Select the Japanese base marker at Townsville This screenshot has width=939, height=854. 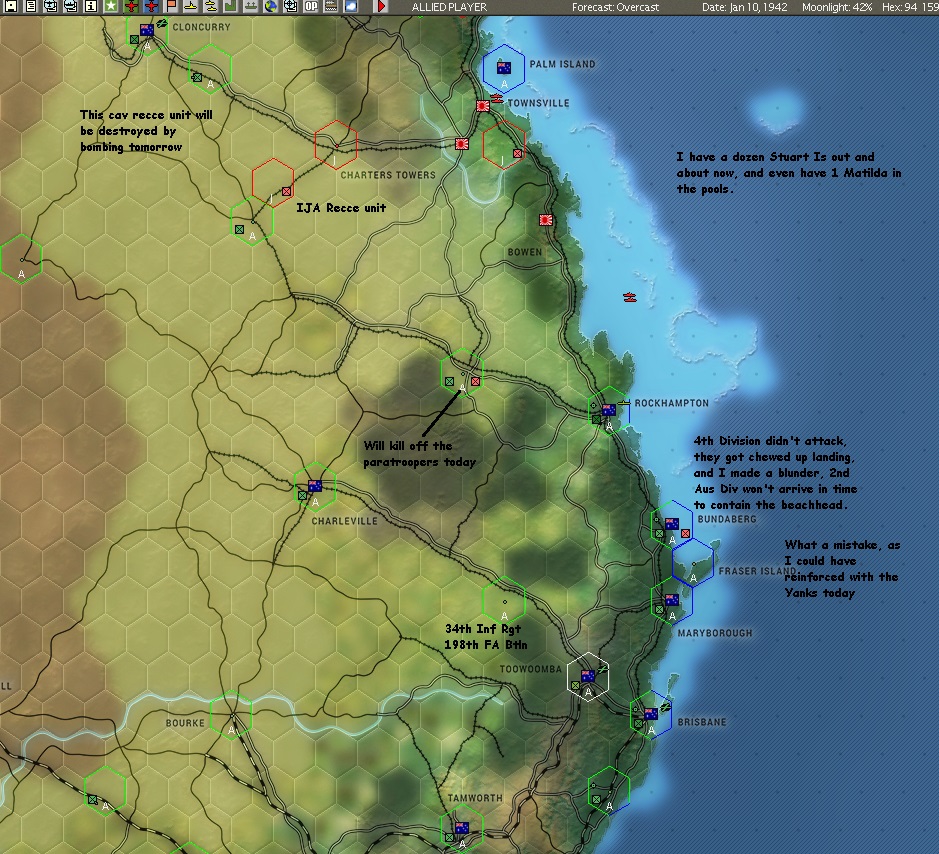pos(483,106)
